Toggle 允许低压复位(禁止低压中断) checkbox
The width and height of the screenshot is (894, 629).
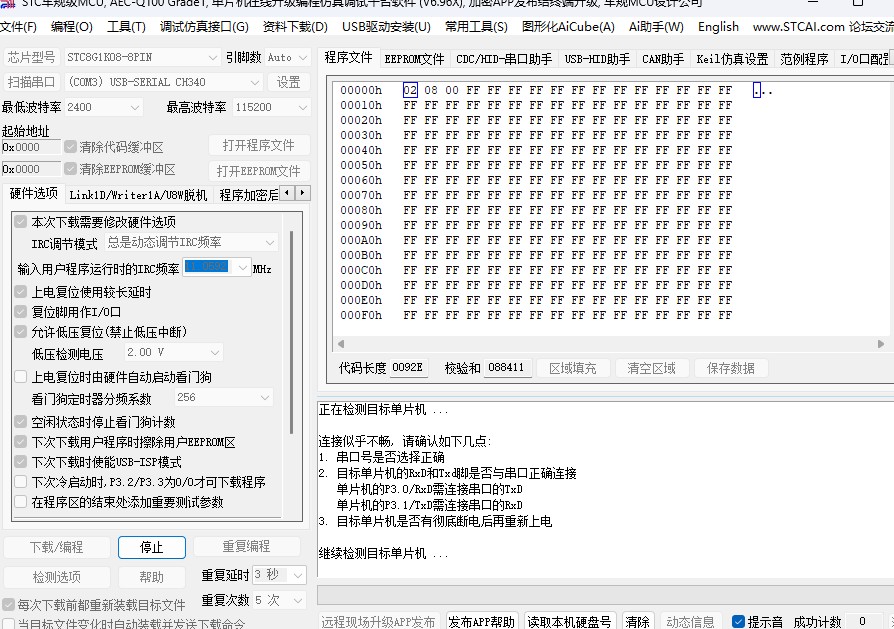click(21, 331)
